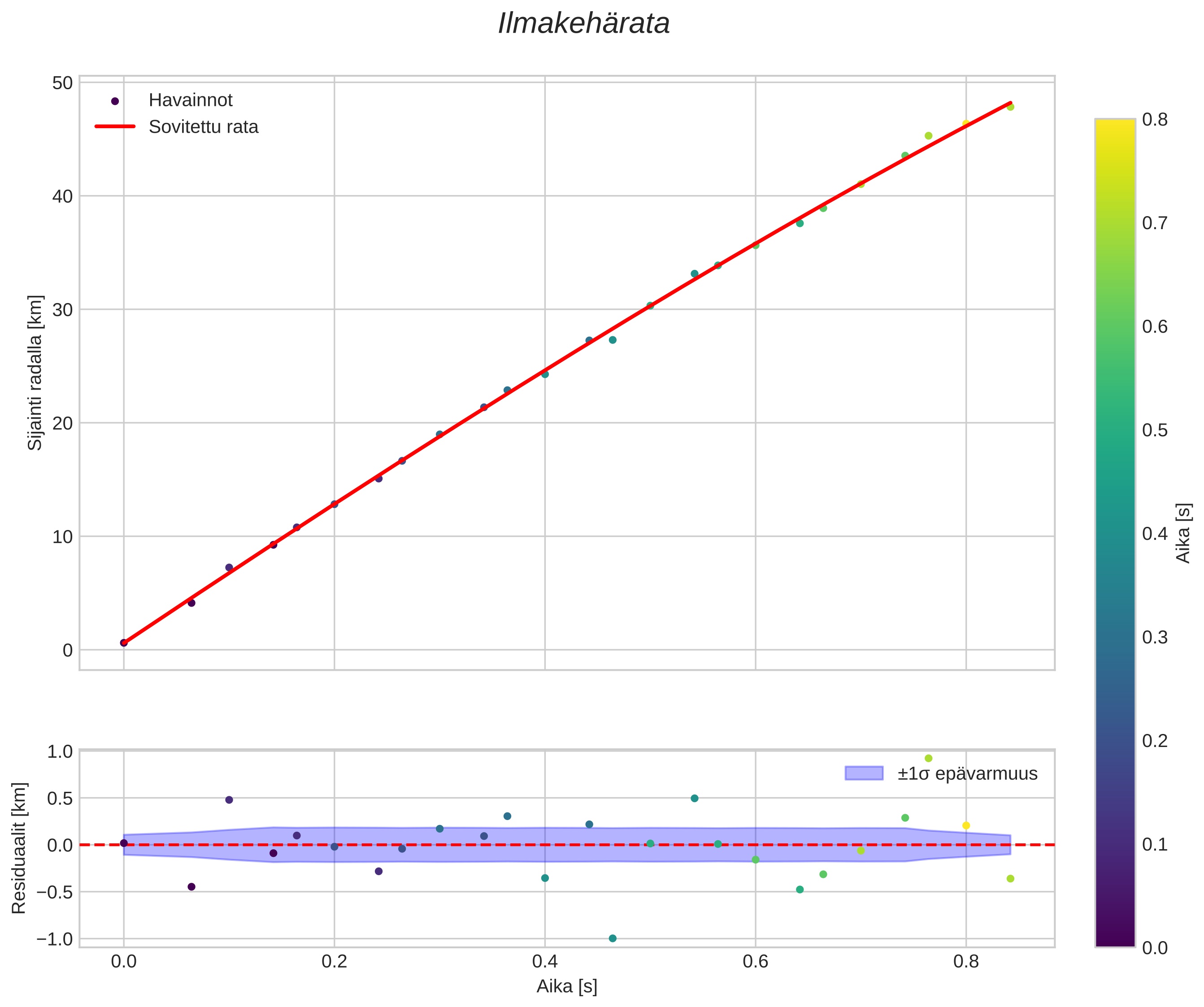Viewport: 1204px width, 1007px height.
Task: Click the Sovitettu rata legend text
Action: click(x=204, y=127)
